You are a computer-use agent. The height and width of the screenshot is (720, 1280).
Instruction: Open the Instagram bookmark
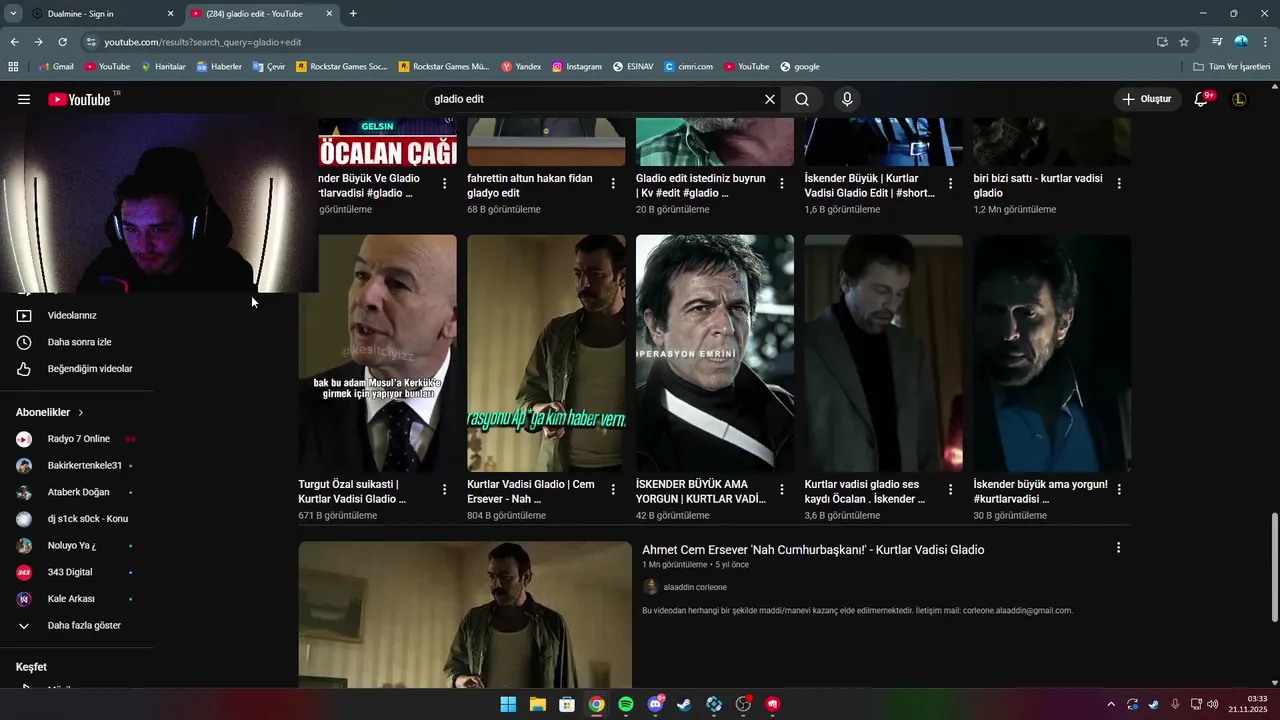(577, 67)
